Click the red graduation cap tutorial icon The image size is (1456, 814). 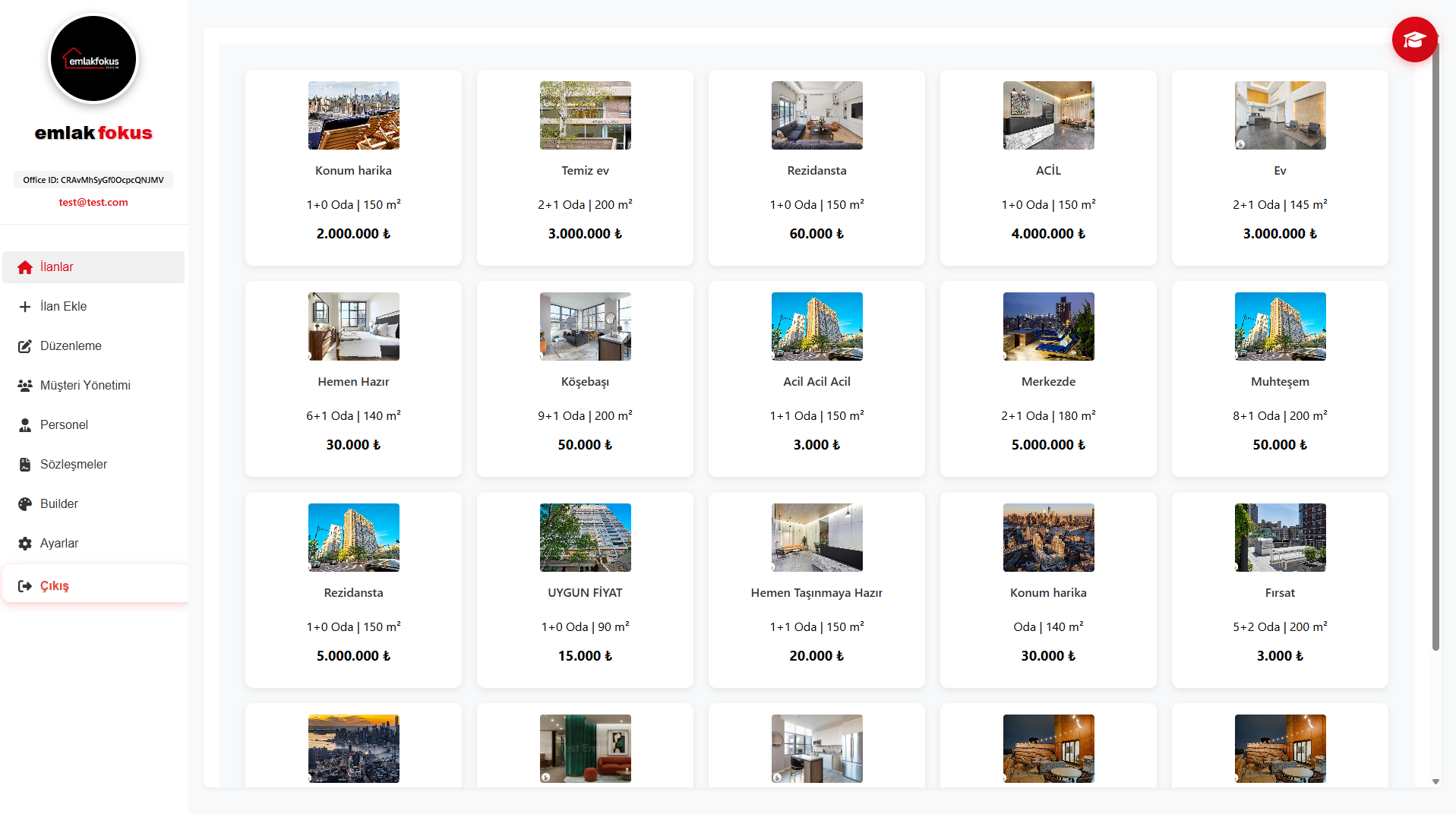pyautogui.click(x=1413, y=39)
